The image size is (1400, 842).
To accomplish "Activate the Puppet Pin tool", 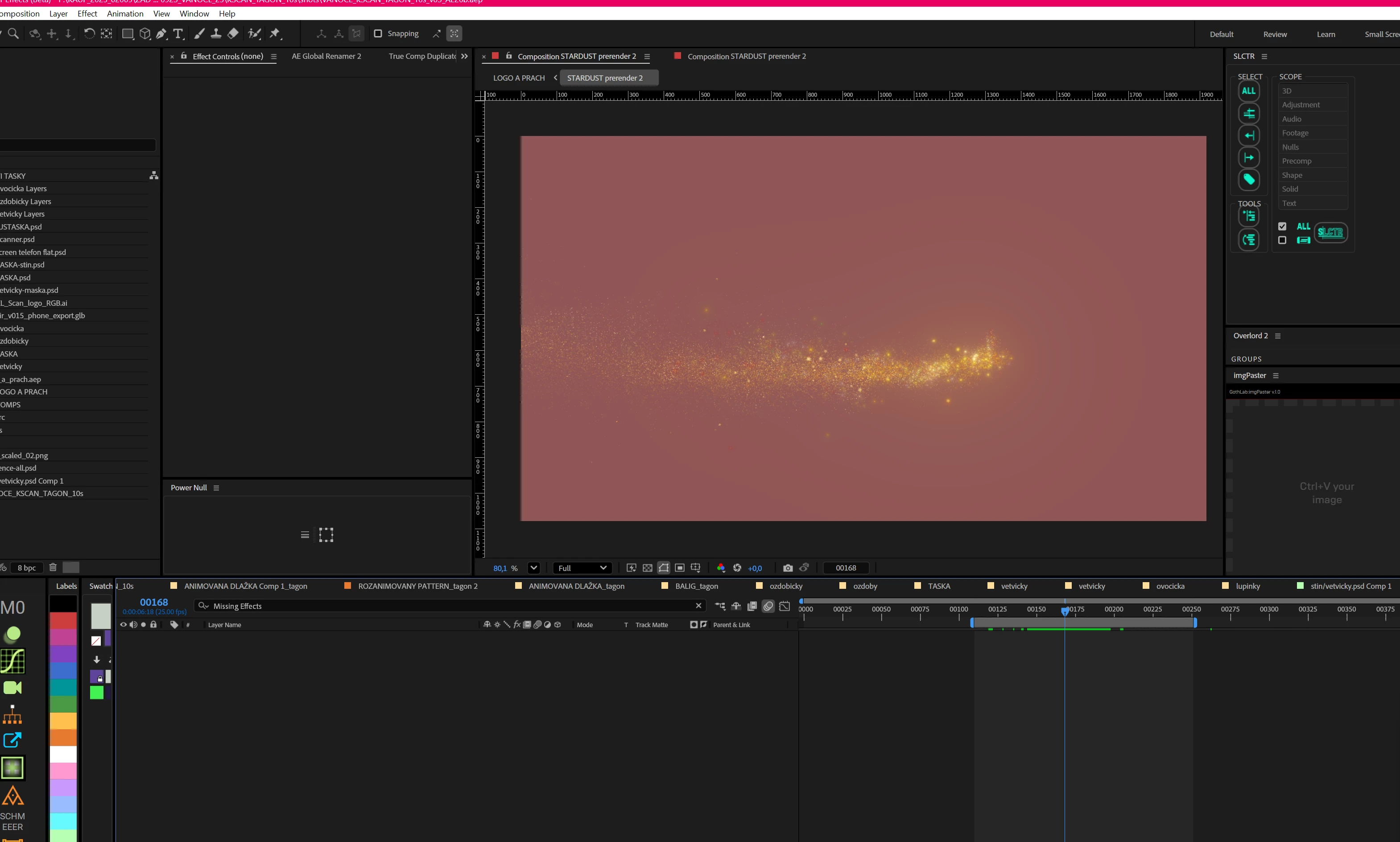I will pyautogui.click(x=275, y=34).
